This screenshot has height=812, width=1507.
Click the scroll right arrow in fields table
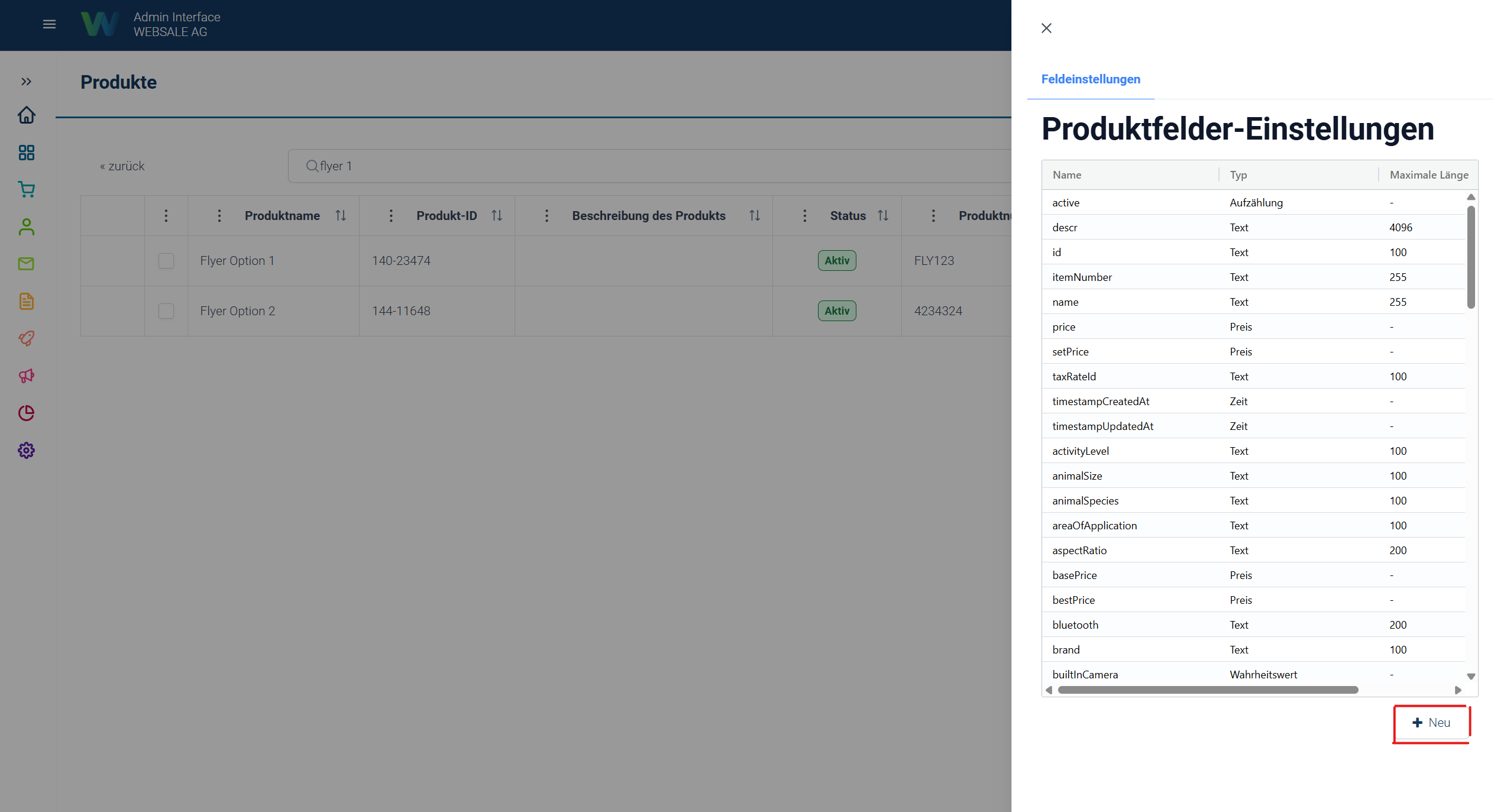tap(1458, 690)
